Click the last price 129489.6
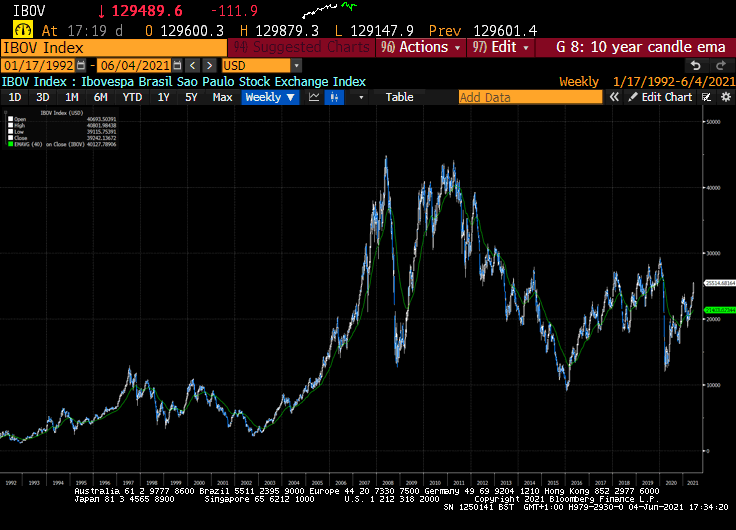Image resolution: width=736 pixels, height=530 pixels. tap(146, 11)
